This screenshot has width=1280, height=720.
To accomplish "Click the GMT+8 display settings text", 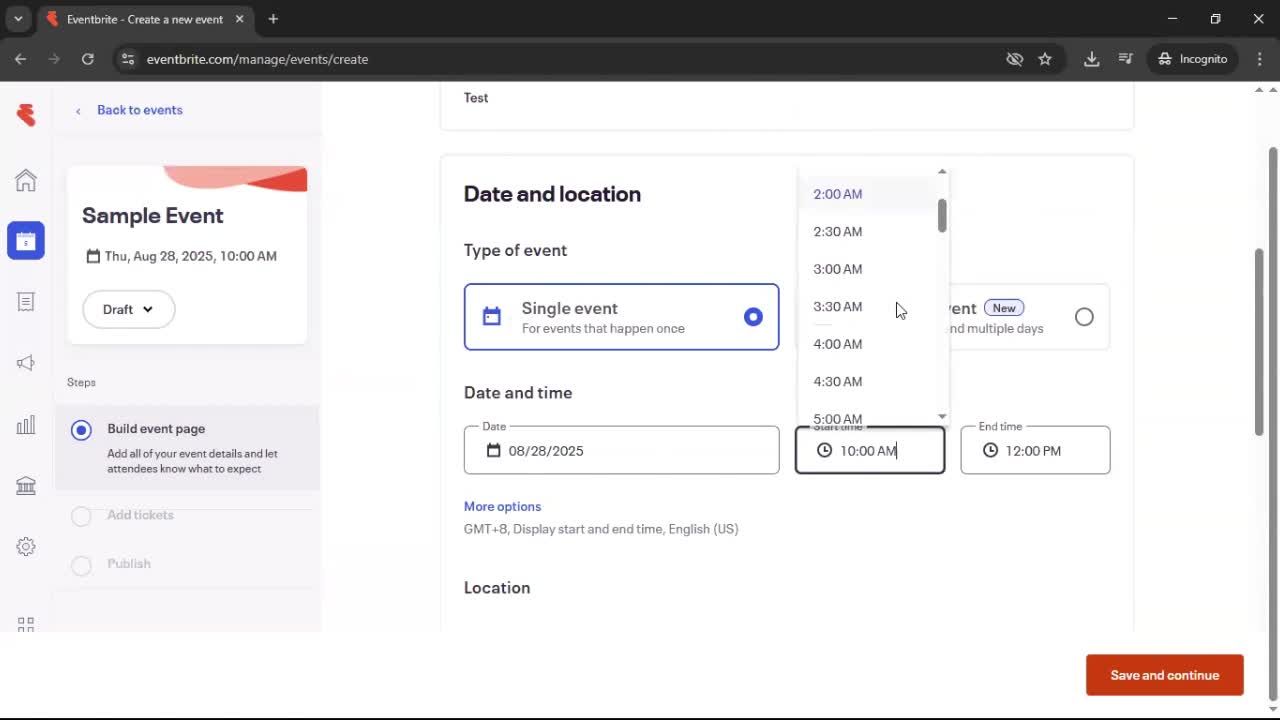I will click(x=601, y=529).
